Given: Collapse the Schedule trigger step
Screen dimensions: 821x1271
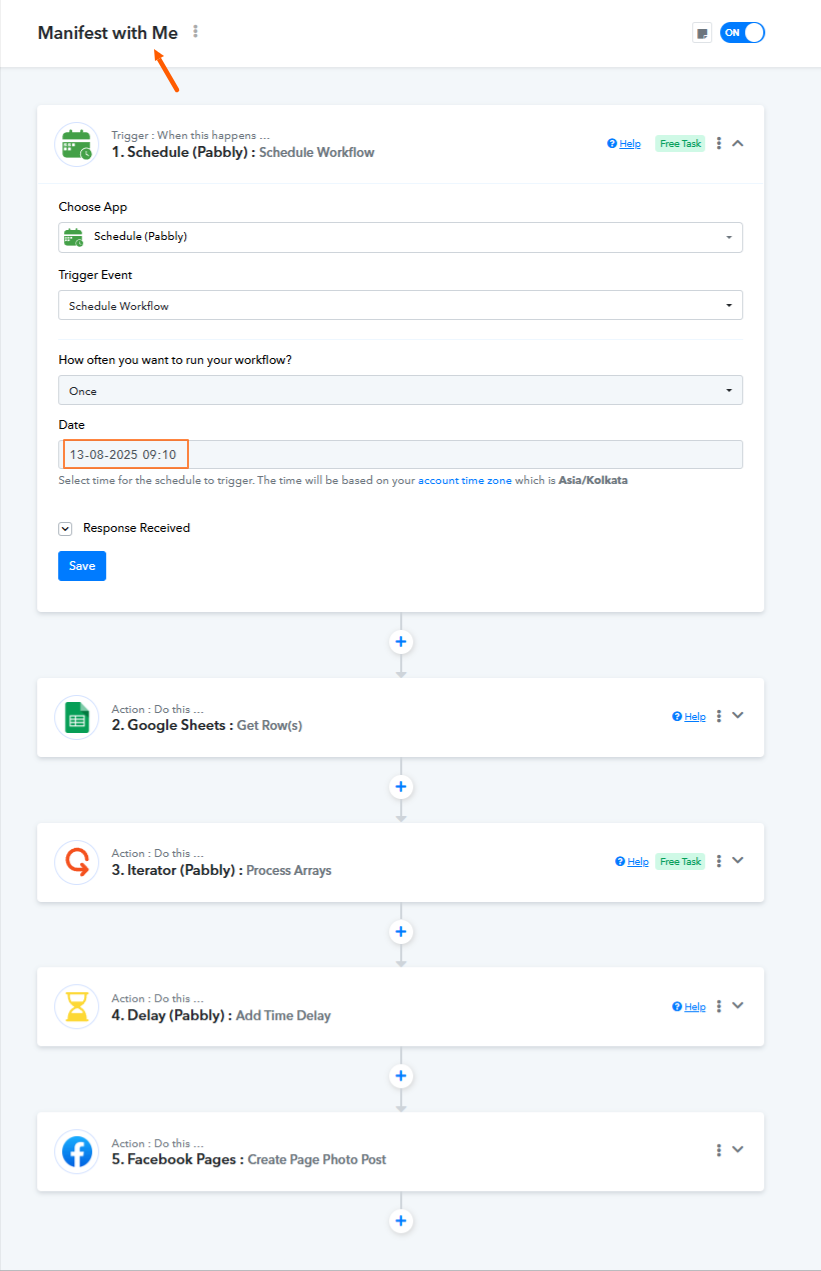Looking at the screenshot, I should pyautogui.click(x=738, y=143).
